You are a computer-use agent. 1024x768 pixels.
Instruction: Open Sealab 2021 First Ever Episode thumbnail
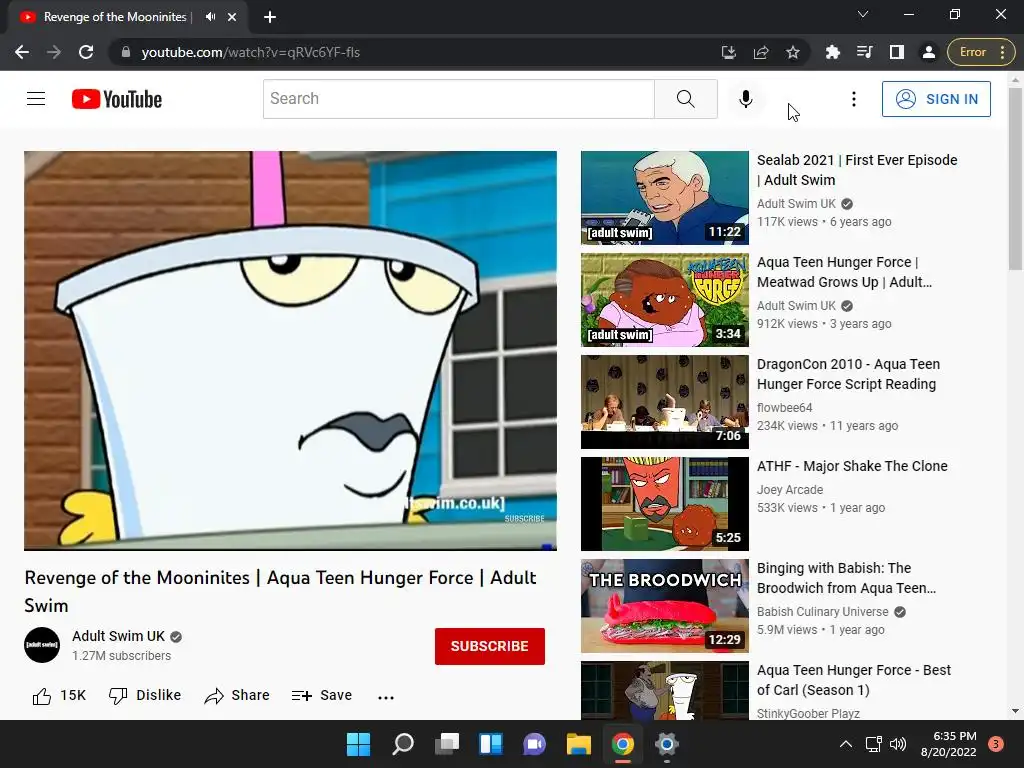point(665,198)
